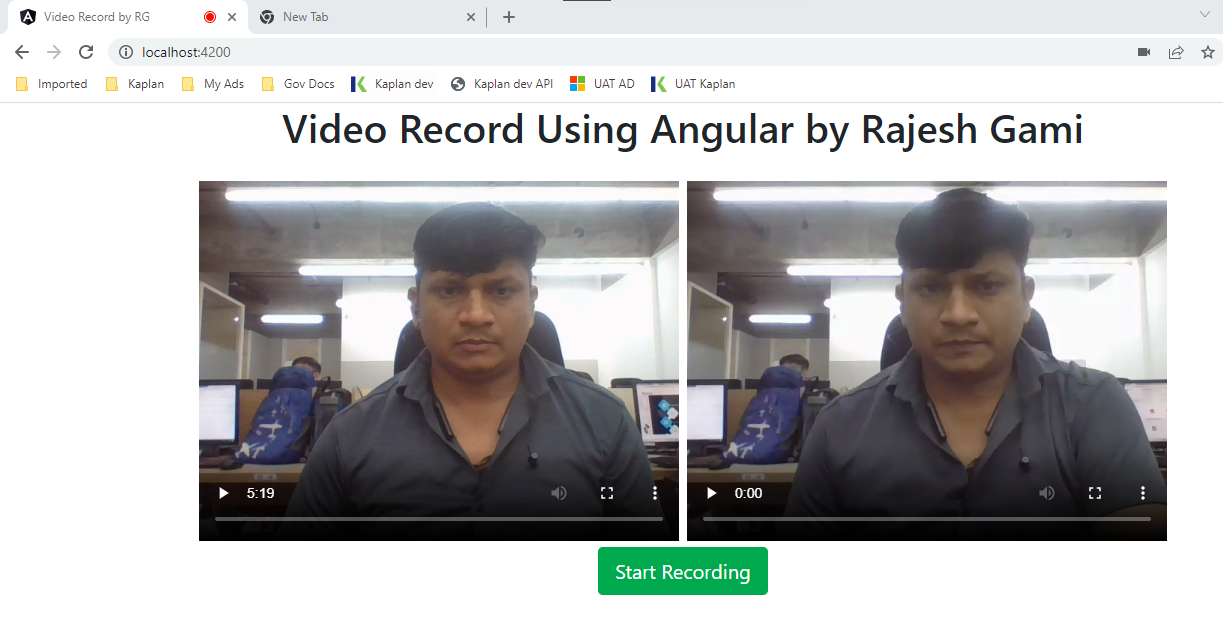Click the back navigation arrow
This screenshot has width=1223, height=631.
(x=21, y=52)
